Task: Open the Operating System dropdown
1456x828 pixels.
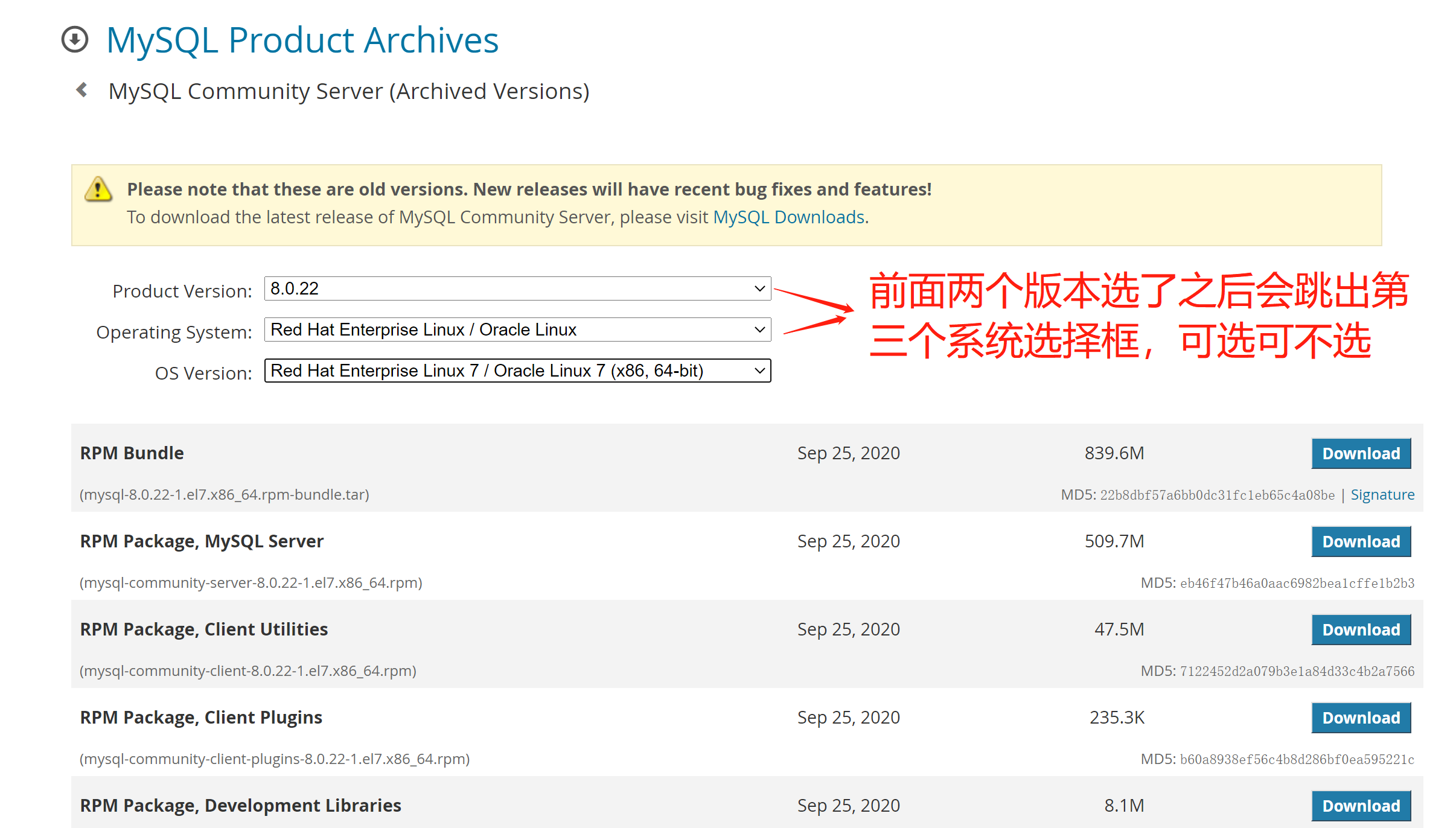Action: tap(517, 330)
